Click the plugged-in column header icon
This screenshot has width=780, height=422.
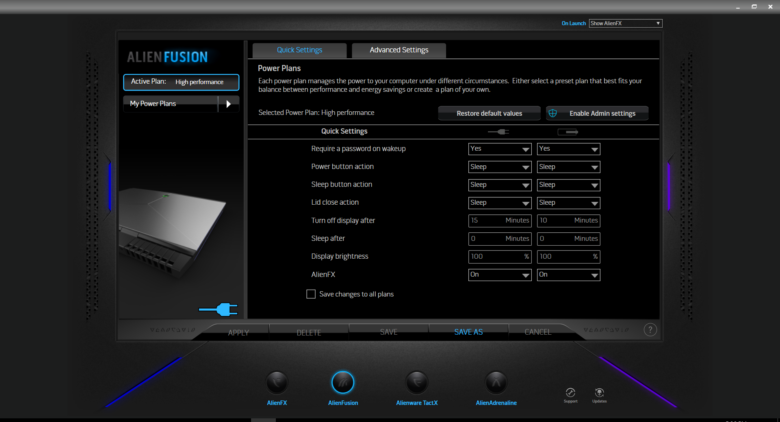click(498, 132)
